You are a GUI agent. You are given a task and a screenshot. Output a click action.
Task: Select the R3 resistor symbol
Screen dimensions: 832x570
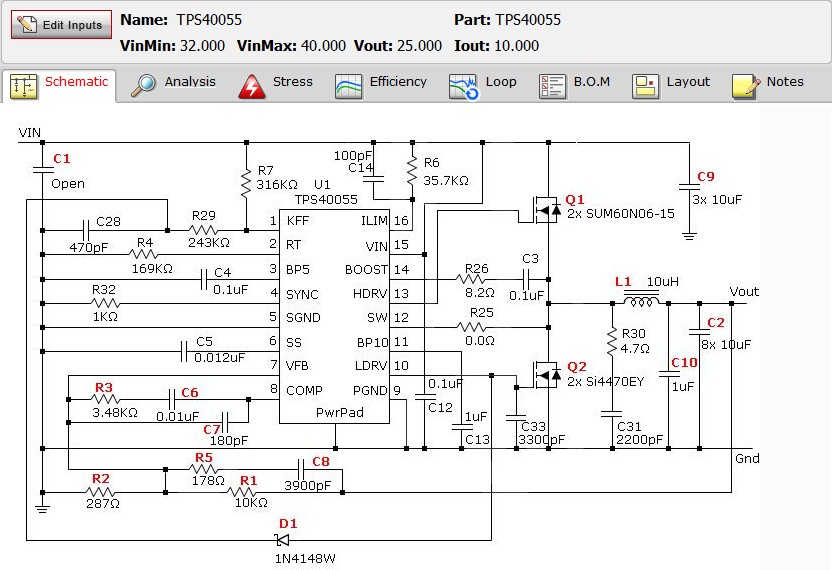pyautogui.click(x=106, y=399)
